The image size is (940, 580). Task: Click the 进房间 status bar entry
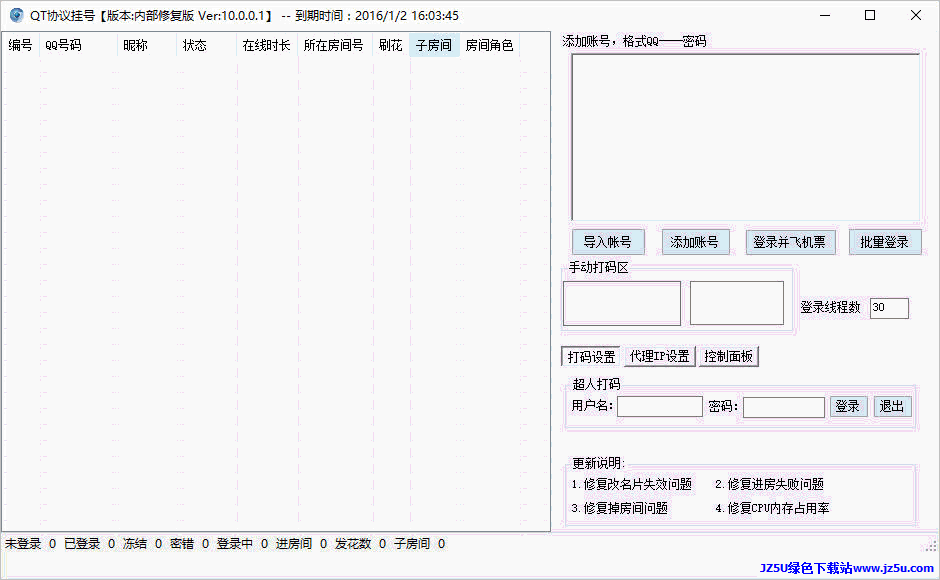coord(302,544)
